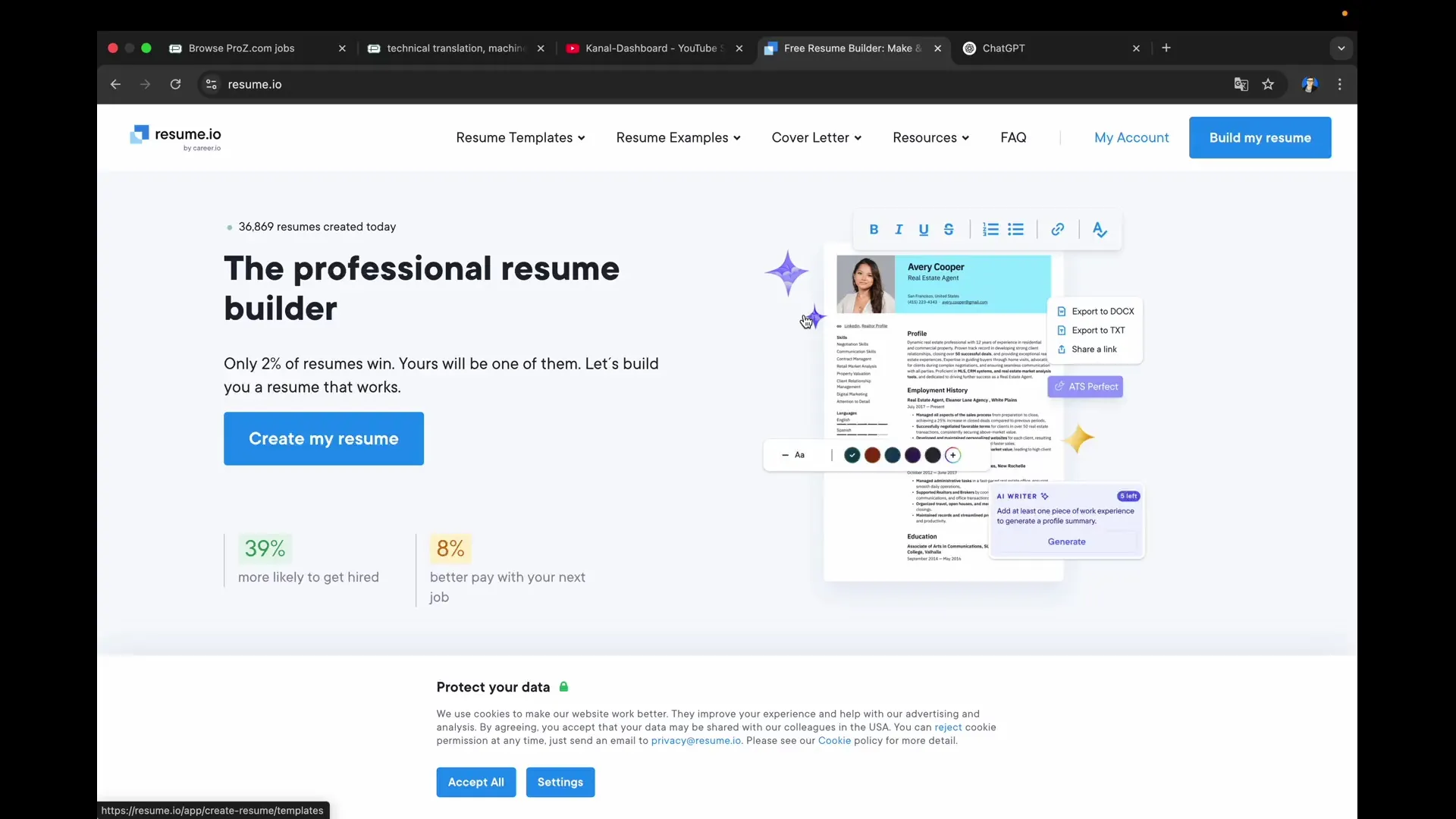
Task: Open the My Account link
Action: click(1131, 137)
